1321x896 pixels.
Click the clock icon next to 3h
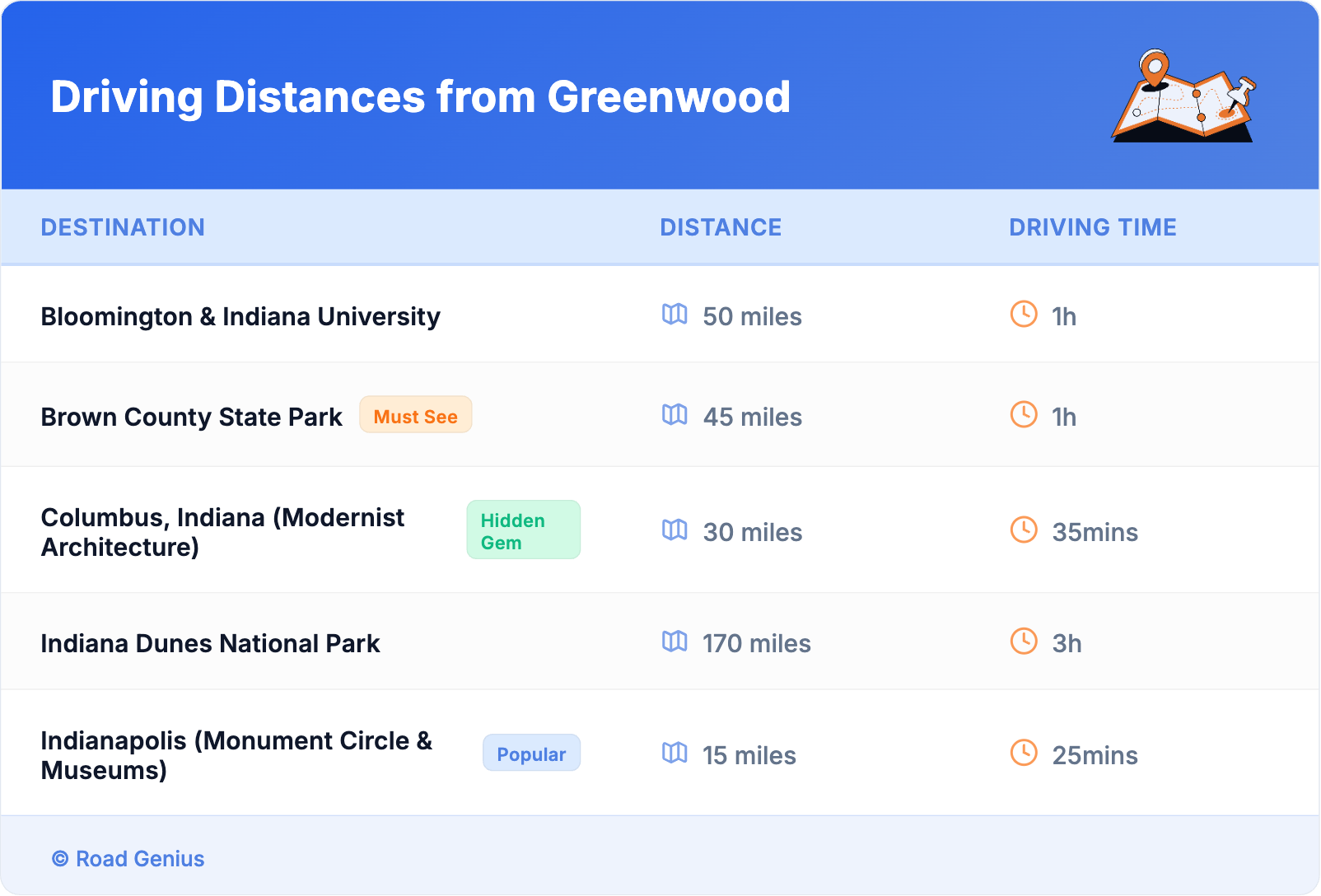(x=1024, y=642)
